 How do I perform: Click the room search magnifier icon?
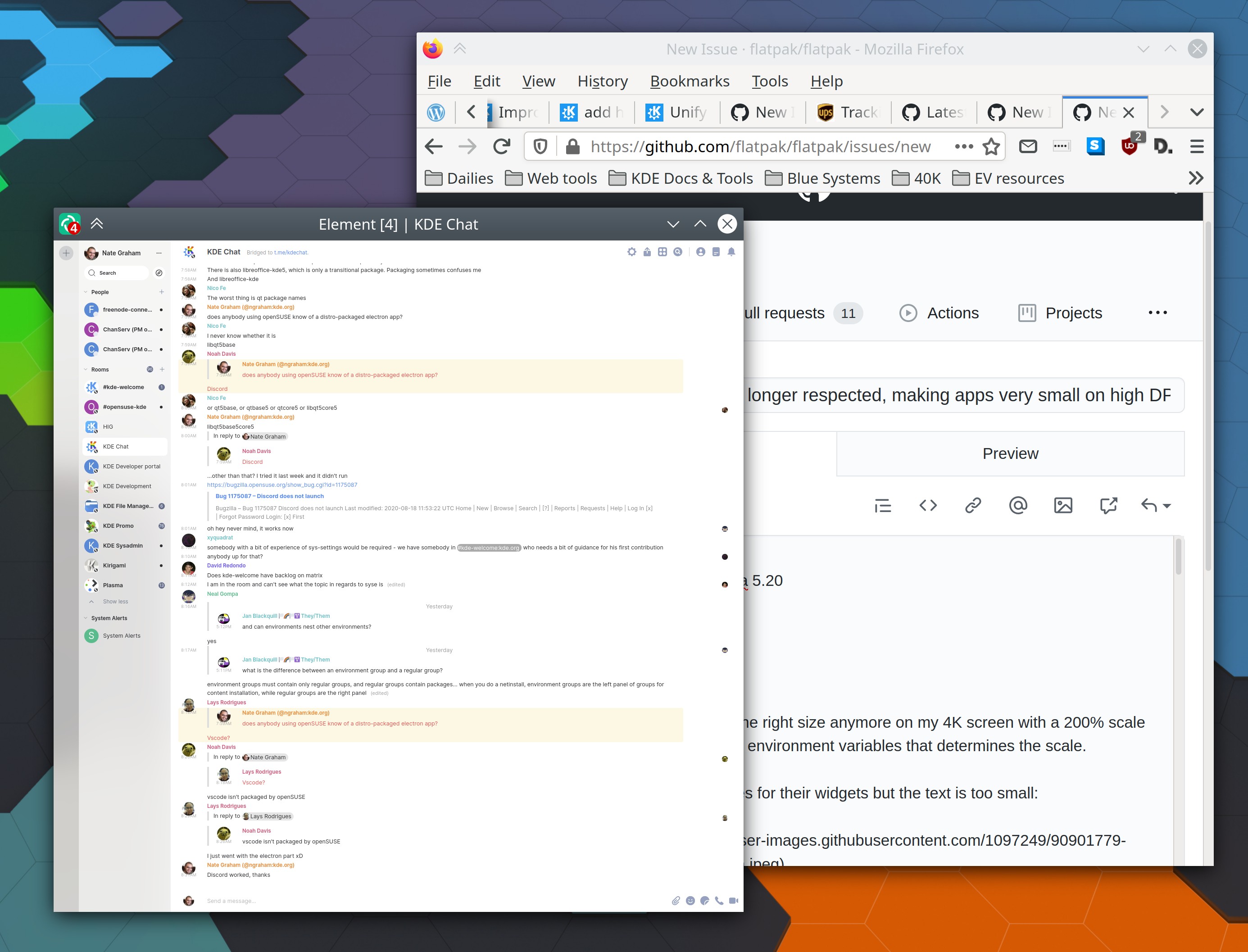pos(677,252)
